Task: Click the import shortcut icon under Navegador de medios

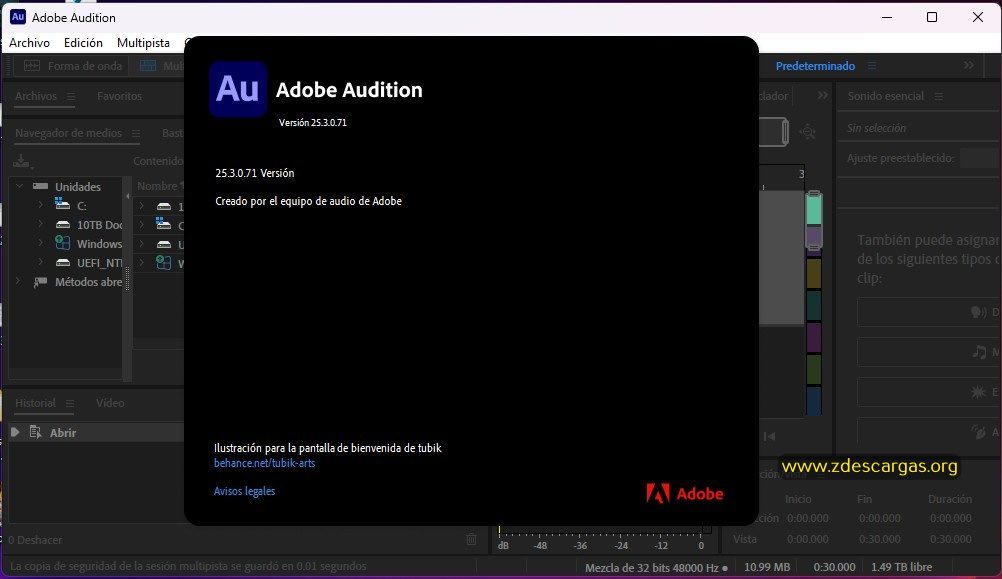Action: (22, 161)
